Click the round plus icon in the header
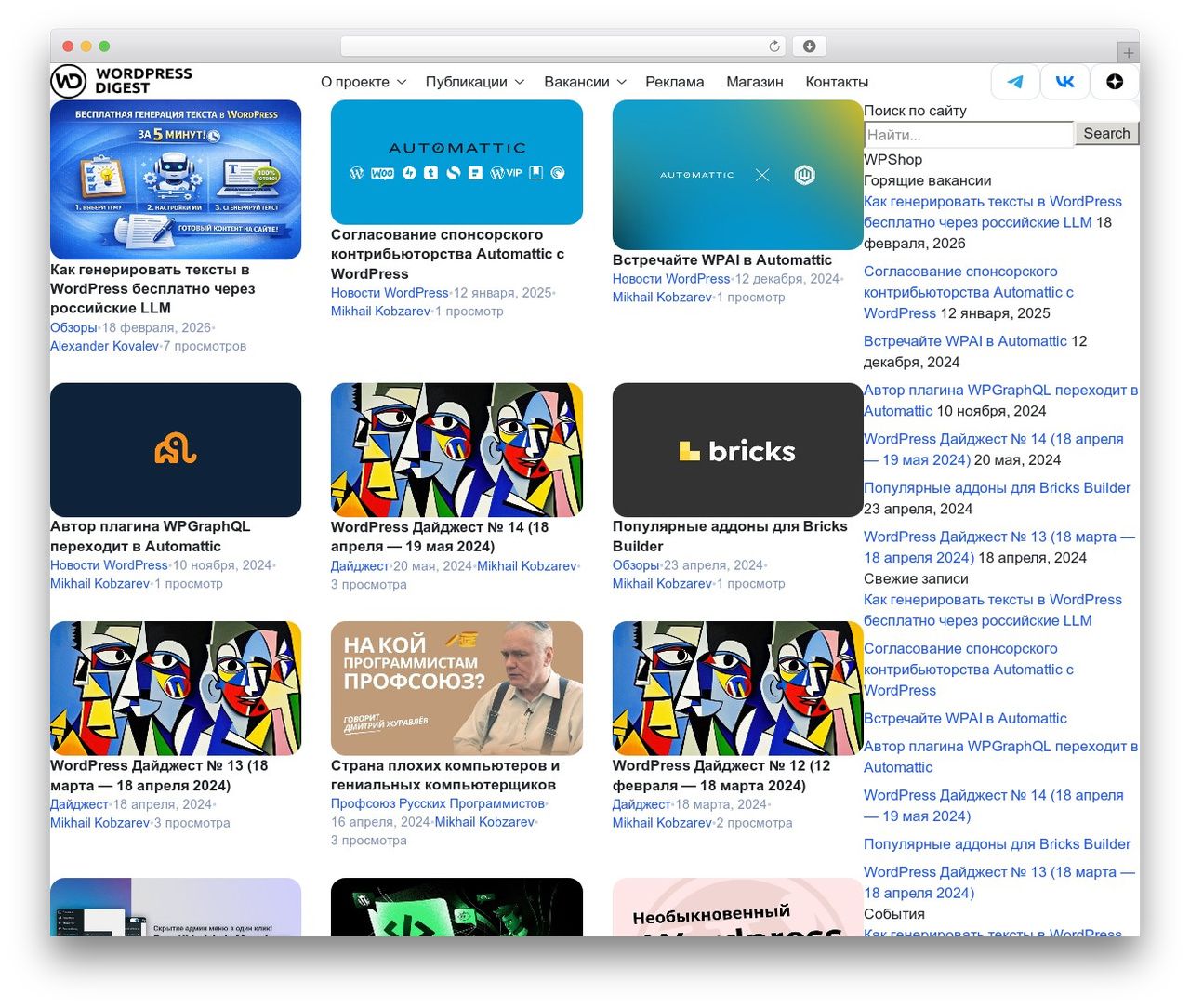 [x=1115, y=82]
